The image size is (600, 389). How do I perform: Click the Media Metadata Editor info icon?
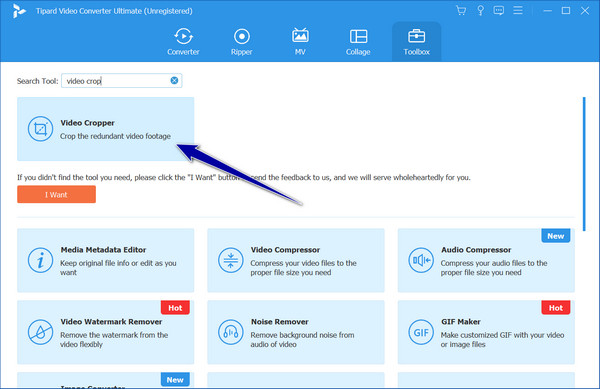point(40,260)
